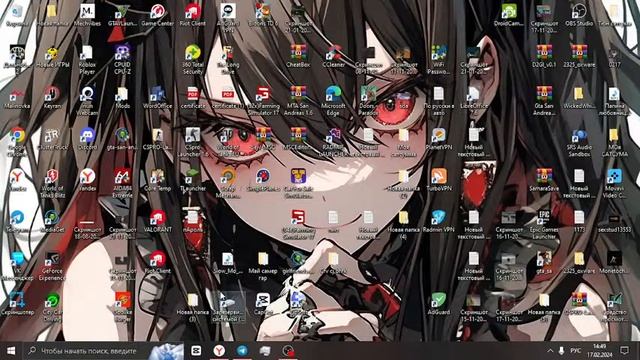The width and height of the screenshot is (640, 360).
Task: Open Yandex Browser from the taskbar
Action: 219,351
